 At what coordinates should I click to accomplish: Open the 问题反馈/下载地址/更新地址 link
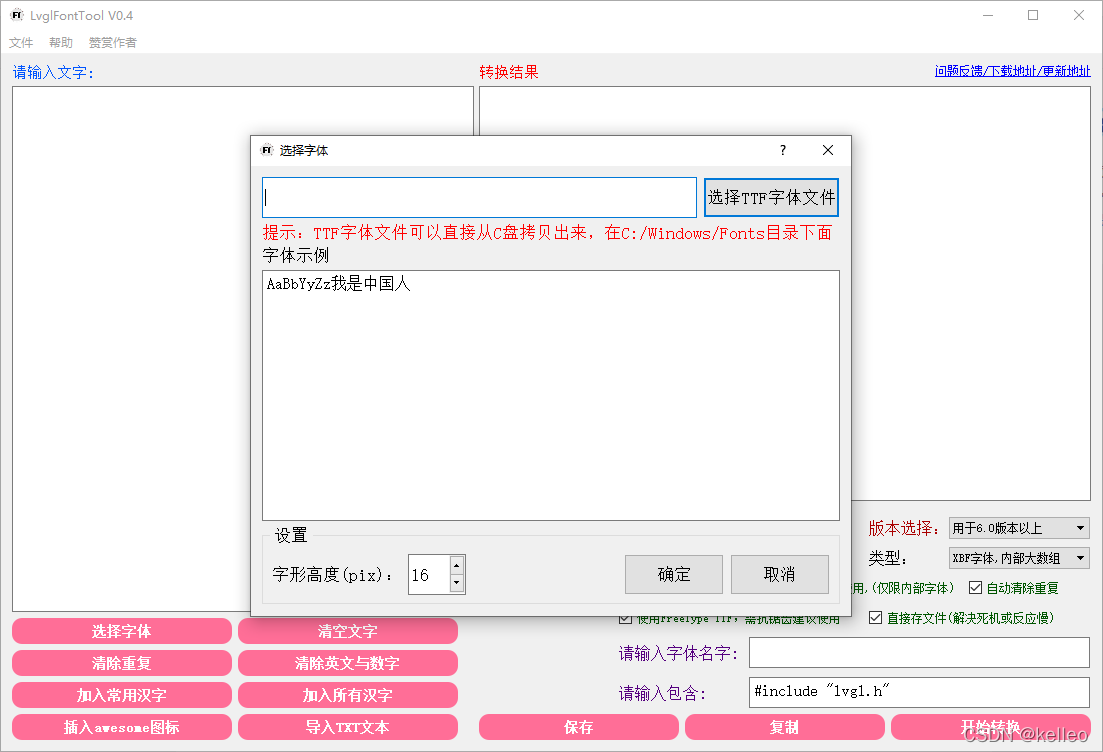click(1012, 71)
